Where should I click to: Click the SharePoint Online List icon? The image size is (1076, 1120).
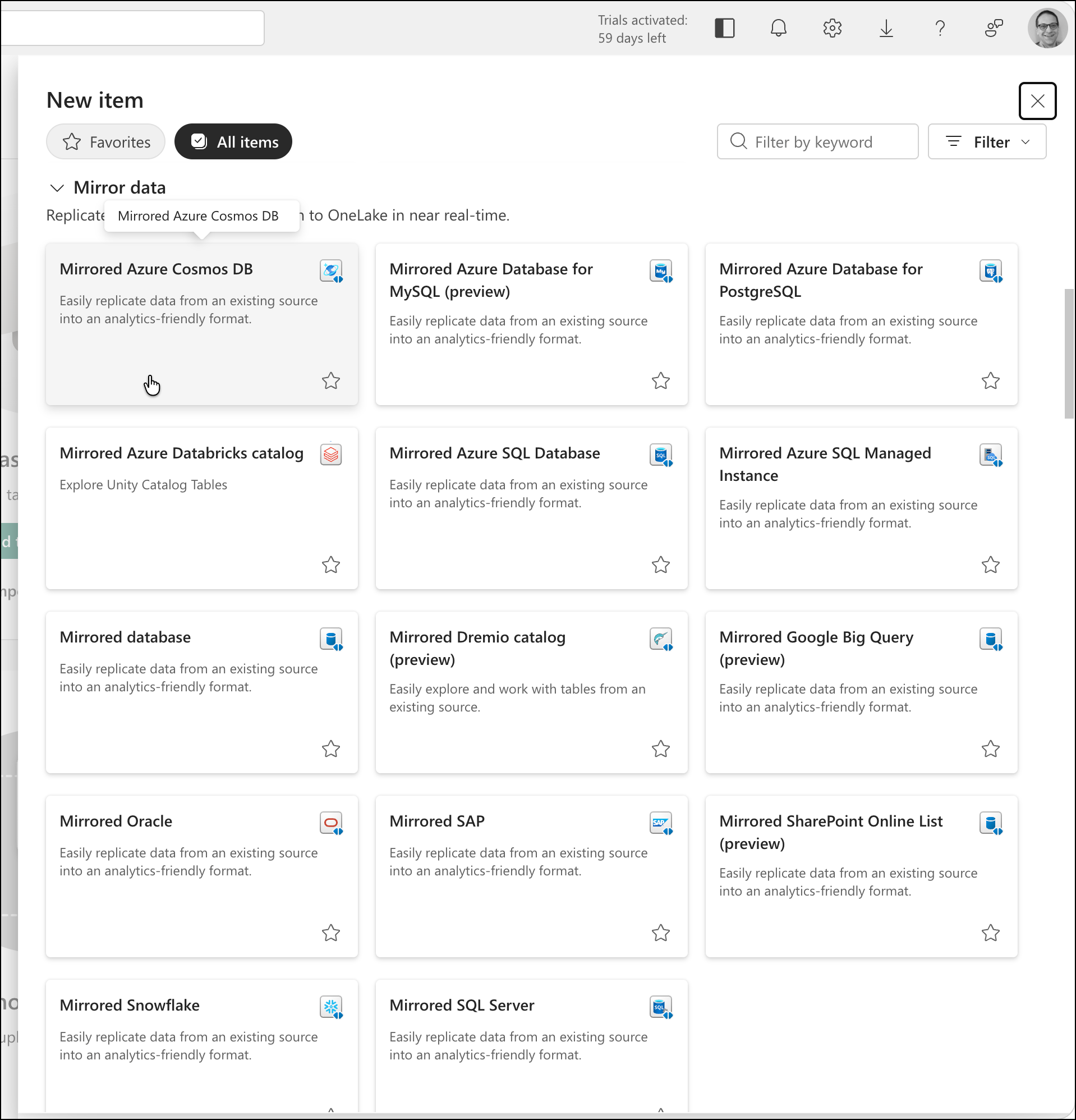point(990,823)
